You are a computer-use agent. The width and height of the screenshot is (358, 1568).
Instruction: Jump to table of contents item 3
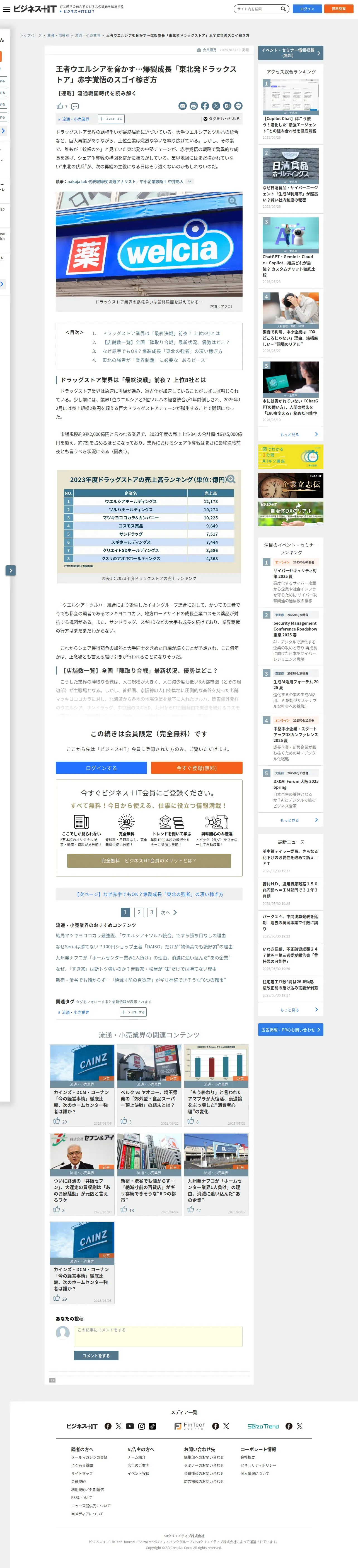162,351
